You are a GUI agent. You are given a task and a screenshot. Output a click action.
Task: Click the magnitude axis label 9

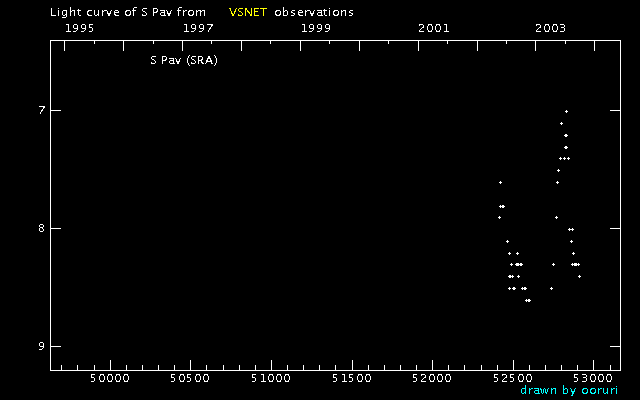(x=41, y=346)
